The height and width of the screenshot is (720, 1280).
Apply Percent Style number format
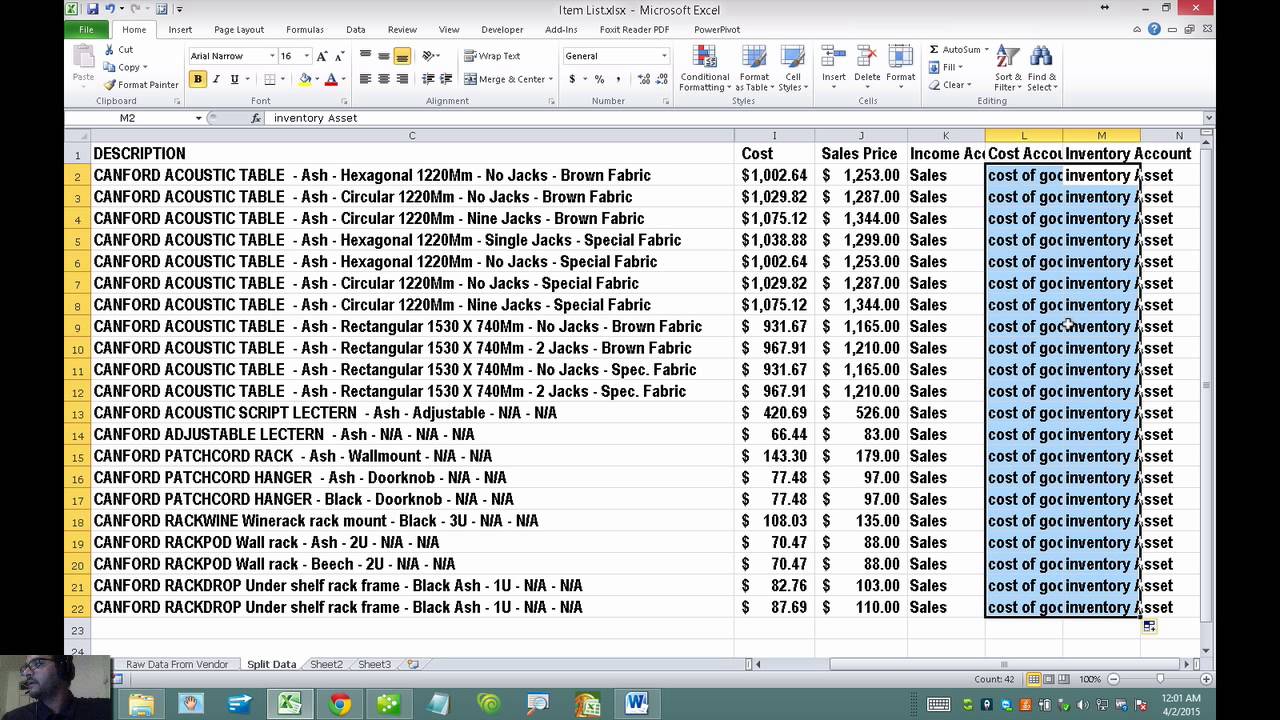(x=599, y=79)
